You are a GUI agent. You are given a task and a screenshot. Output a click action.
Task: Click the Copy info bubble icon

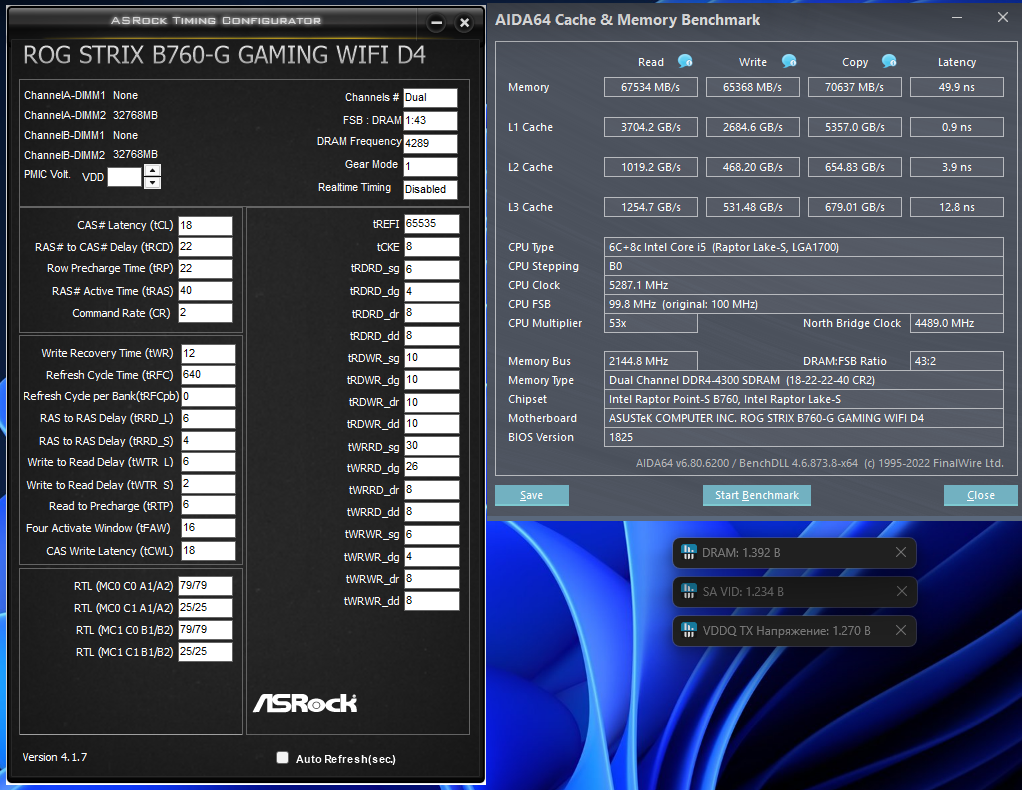point(889,61)
